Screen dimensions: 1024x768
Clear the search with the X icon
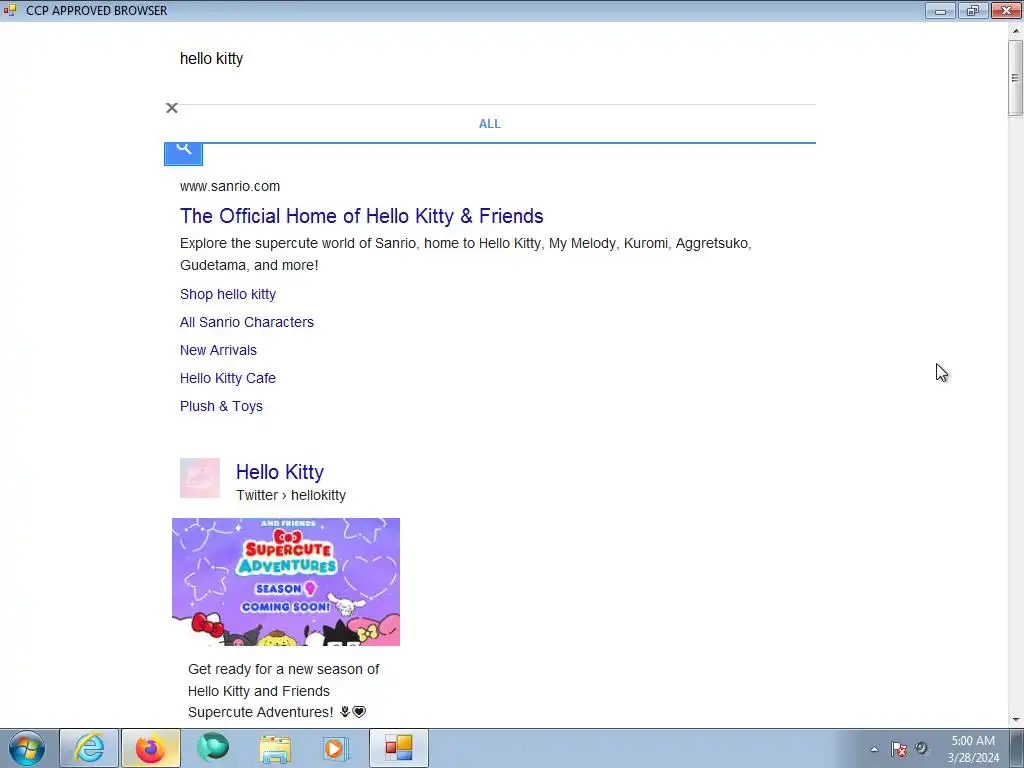click(172, 108)
